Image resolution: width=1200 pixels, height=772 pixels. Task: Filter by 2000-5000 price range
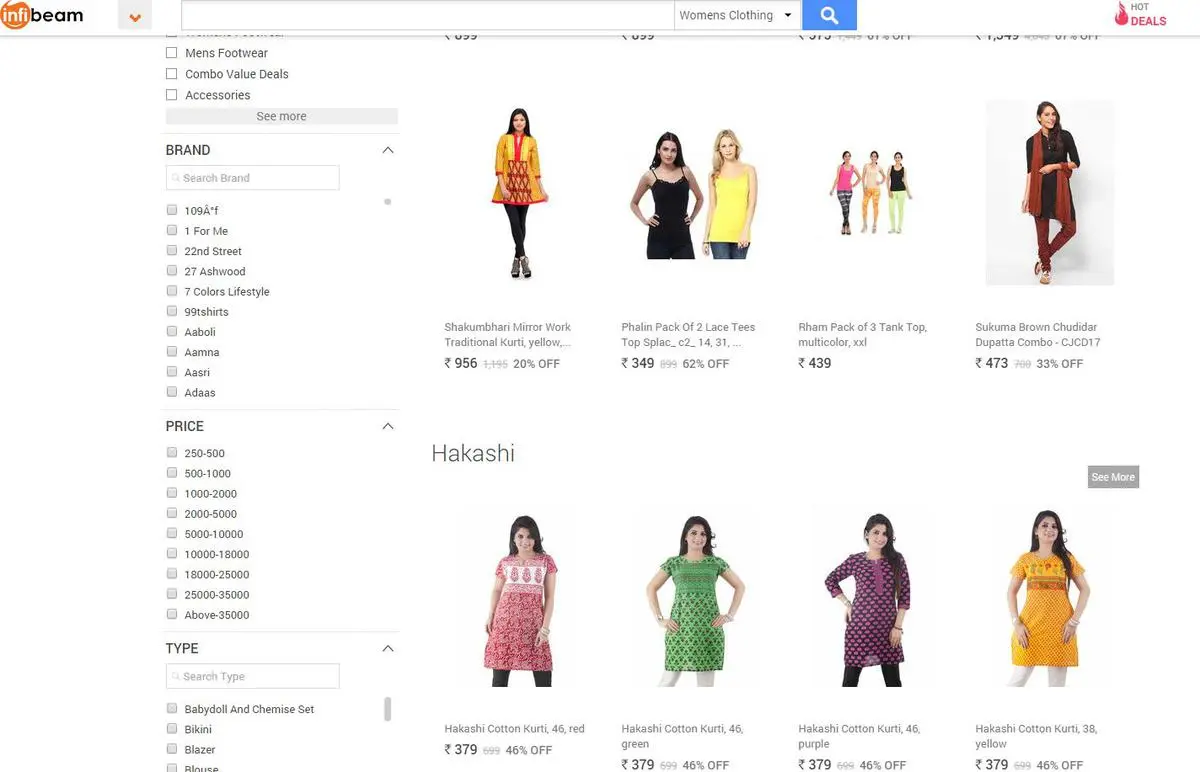(172, 512)
